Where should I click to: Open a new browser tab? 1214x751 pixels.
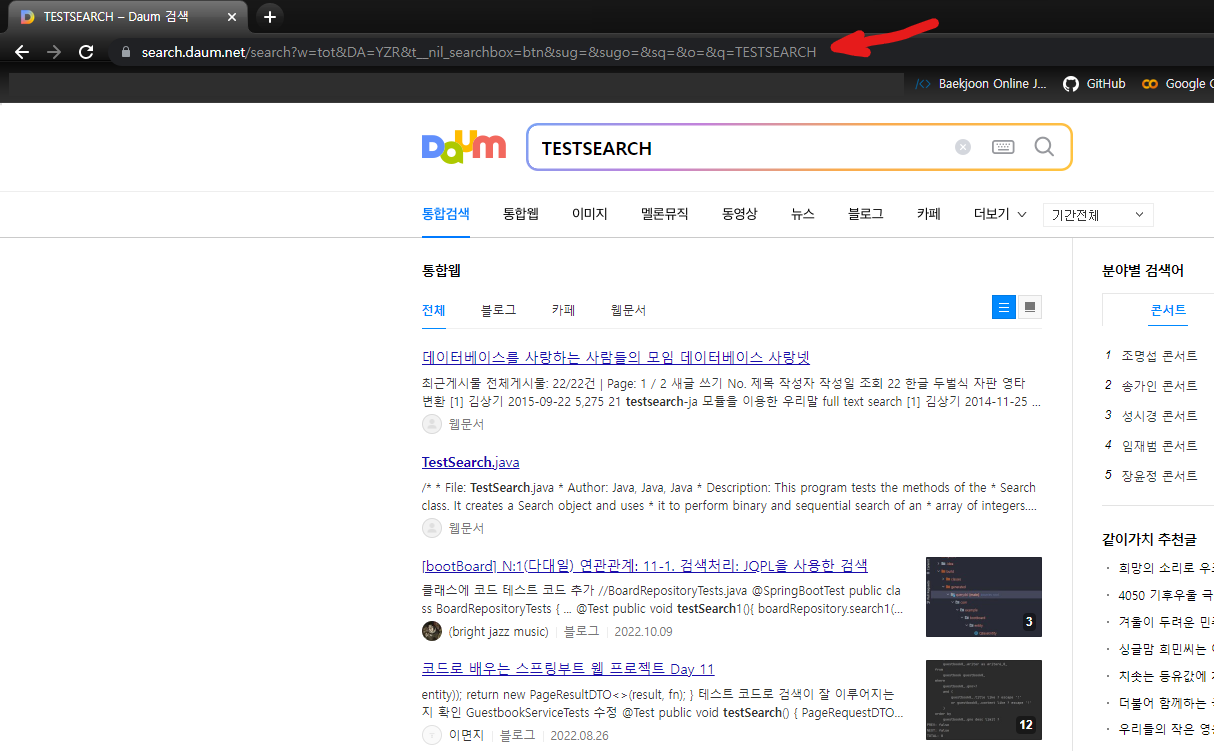click(x=269, y=17)
